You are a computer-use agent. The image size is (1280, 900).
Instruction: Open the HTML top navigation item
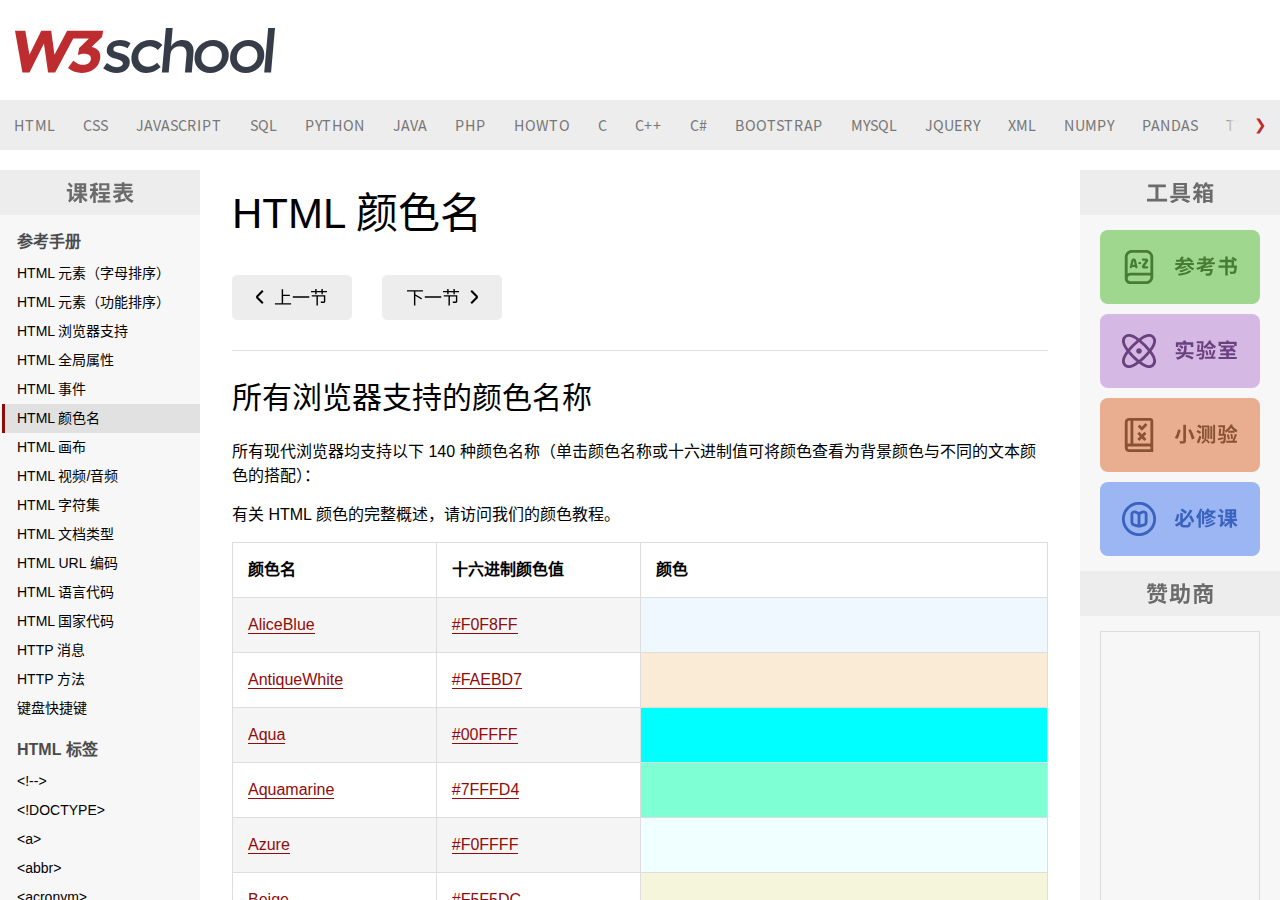click(35, 125)
